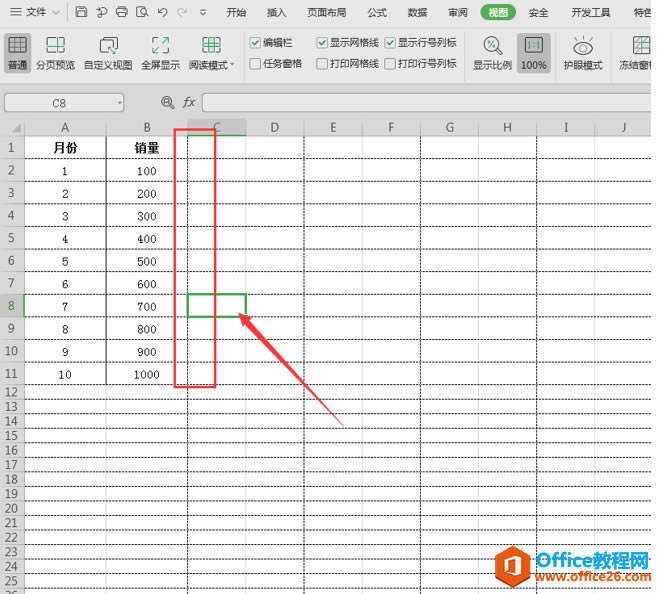Click the select-all corner triangle

pos(16,128)
